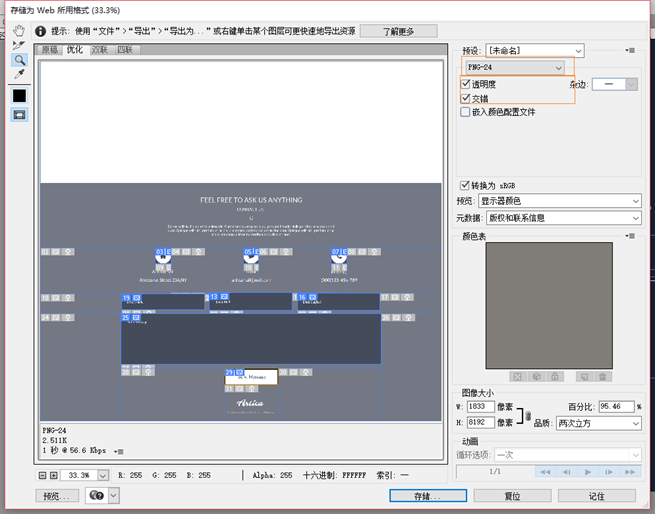The height and width of the screenshot is (514, 655).
Task: Click the black eyedropper color swatch
Action: [x=19, y=96]
